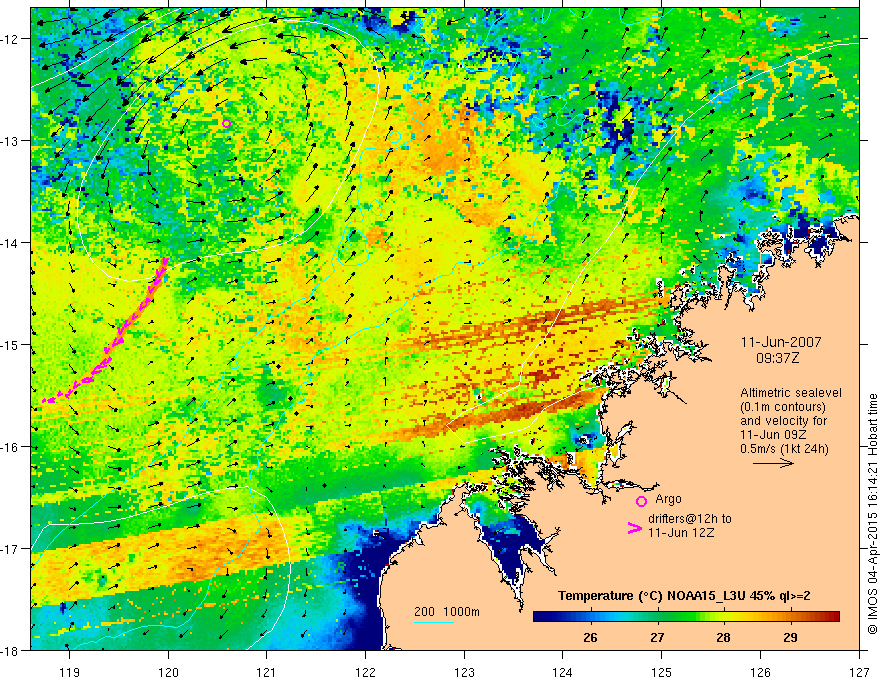Click latitude label -15
The image size is (880, 680).
click(10, 344)
